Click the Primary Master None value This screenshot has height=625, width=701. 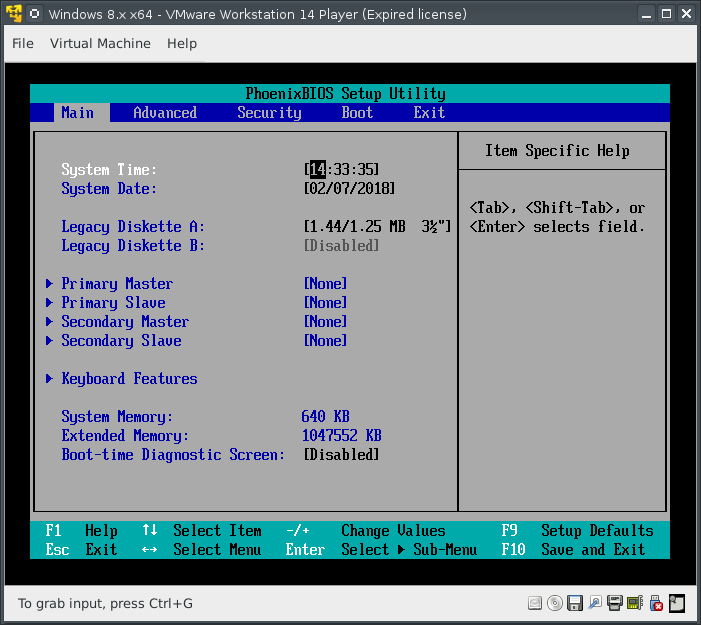[x=325, y=283]
